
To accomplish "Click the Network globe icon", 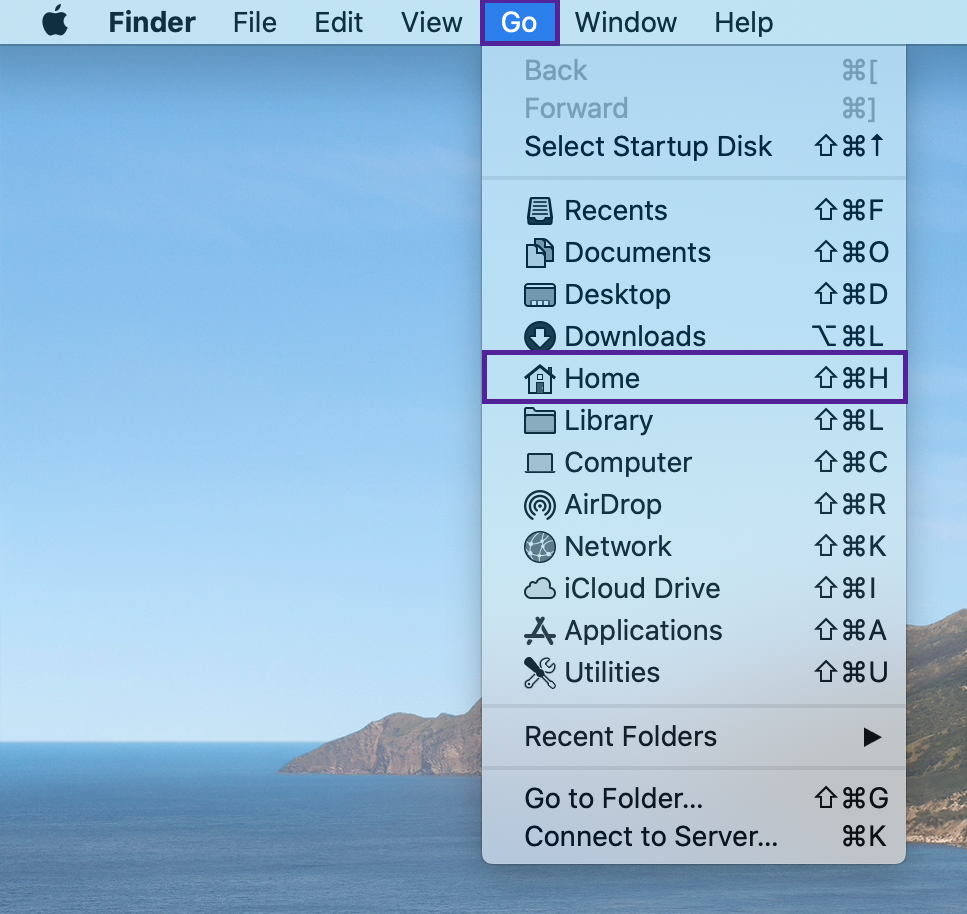I will [x=540, y=546].
